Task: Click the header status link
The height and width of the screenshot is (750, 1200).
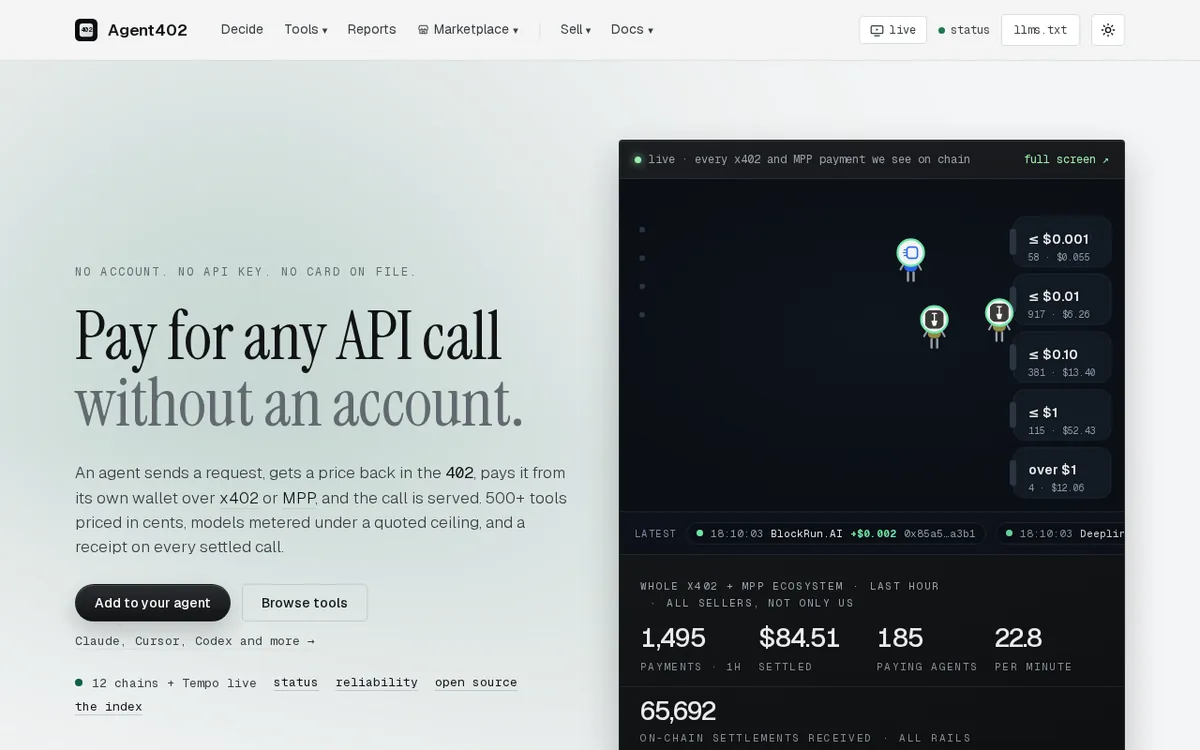Action: (x=964, y=30)
